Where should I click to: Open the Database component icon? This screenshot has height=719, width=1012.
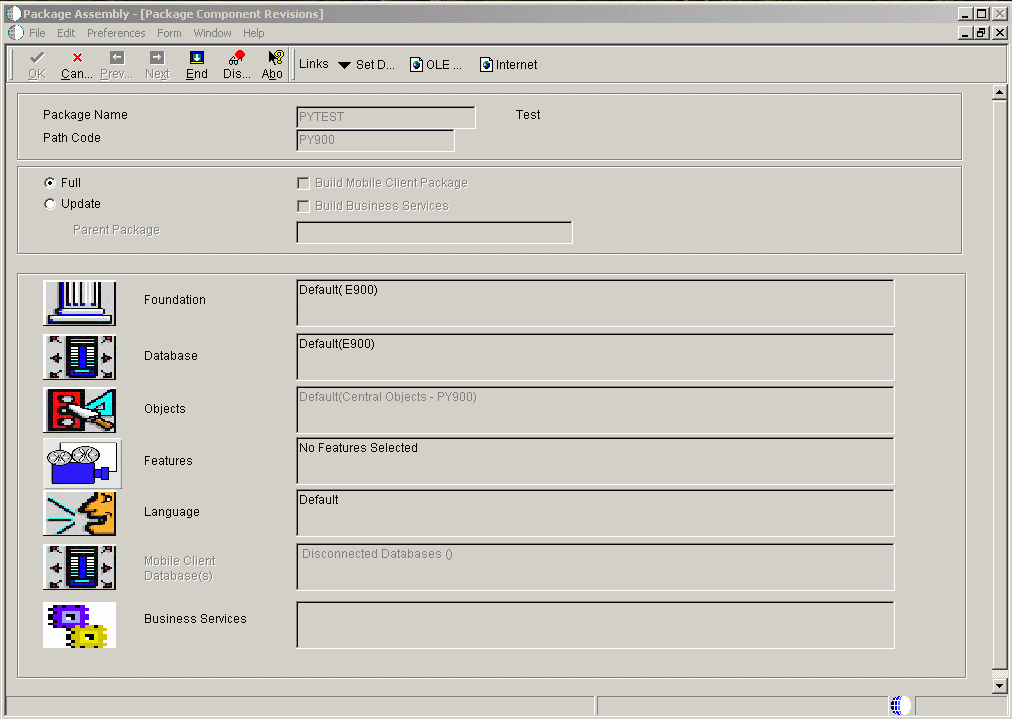click(x=80, y=357)
